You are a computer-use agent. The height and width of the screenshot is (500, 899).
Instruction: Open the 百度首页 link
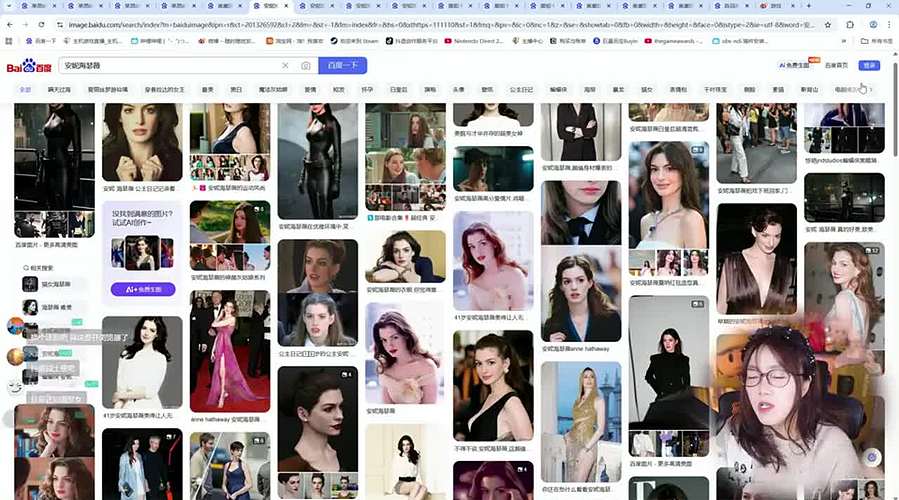[836, 65]
